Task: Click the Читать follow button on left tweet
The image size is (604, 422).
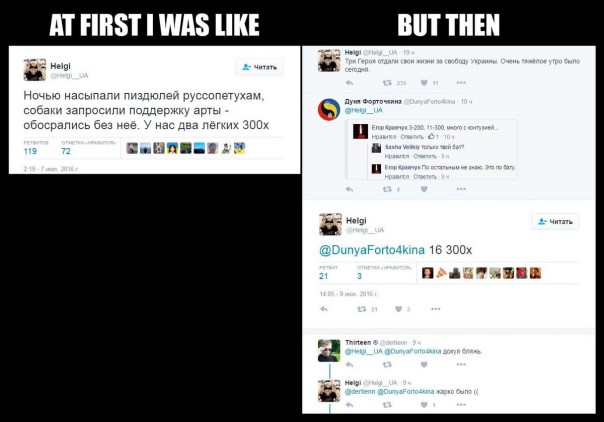Action: tap(259, 67)
